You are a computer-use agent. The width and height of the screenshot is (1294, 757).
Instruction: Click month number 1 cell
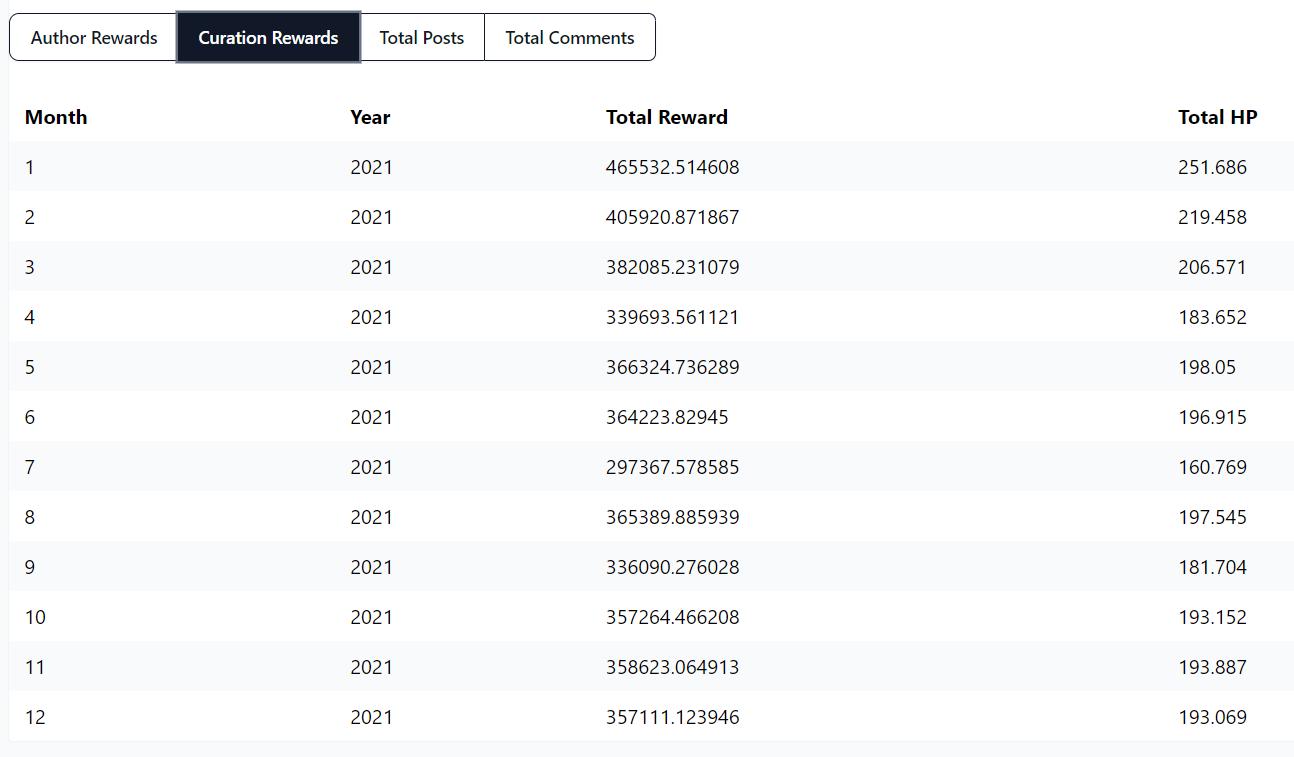point(30,167)
